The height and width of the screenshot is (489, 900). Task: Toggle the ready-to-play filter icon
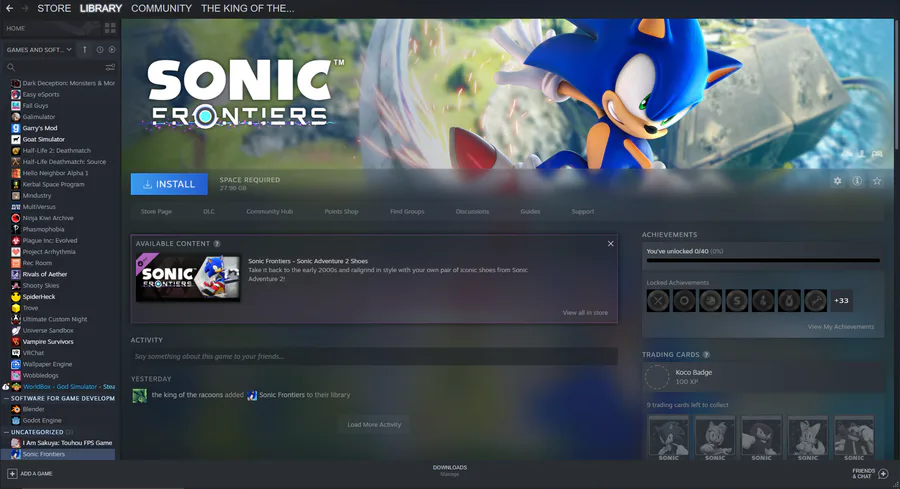tap(112, 50)
